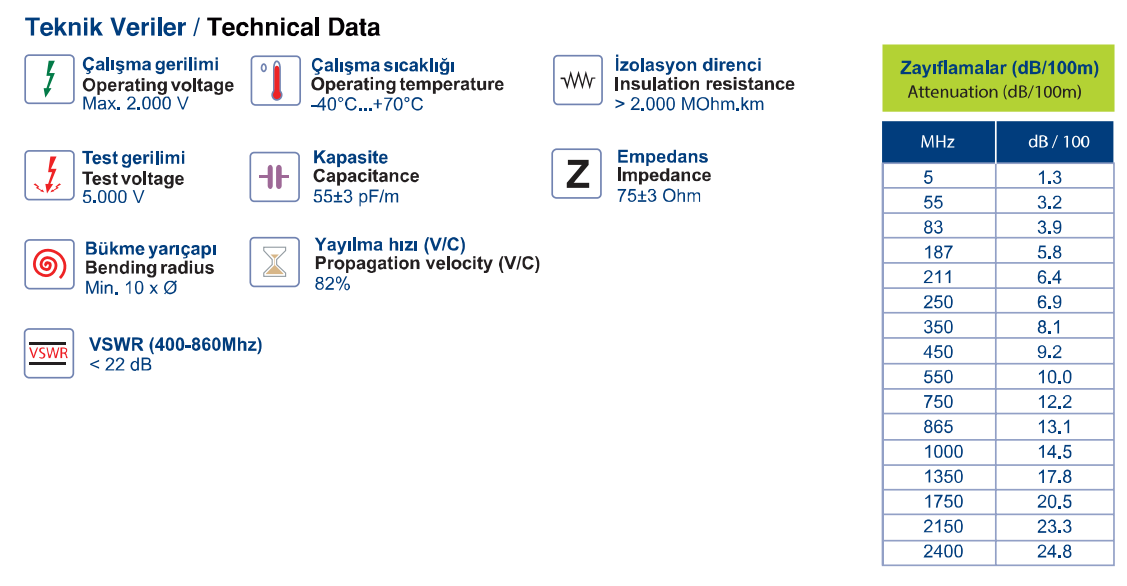Click the 24.8 attenuation value cell
This screenshot has height=586, width=1127.
(1055, 552)
